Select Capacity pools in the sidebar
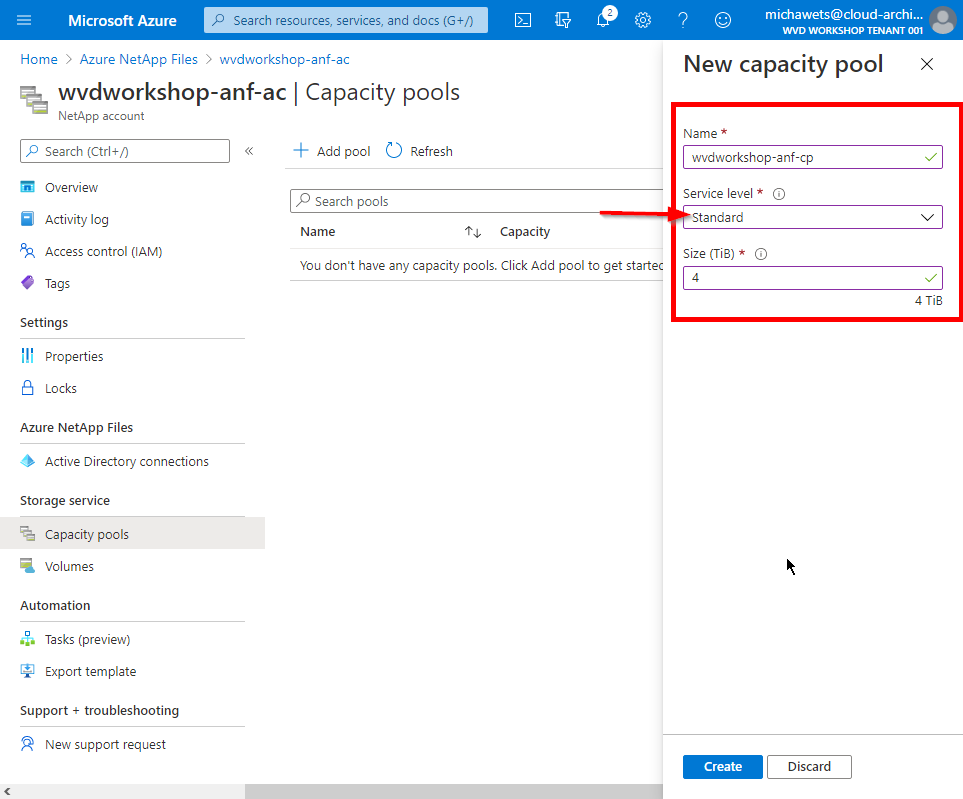 coord(133,534)
